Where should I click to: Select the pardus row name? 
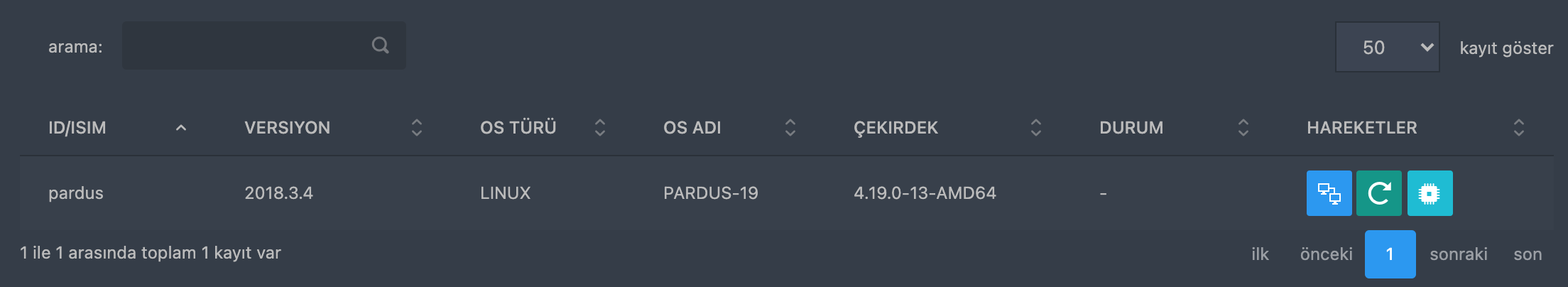76,193
